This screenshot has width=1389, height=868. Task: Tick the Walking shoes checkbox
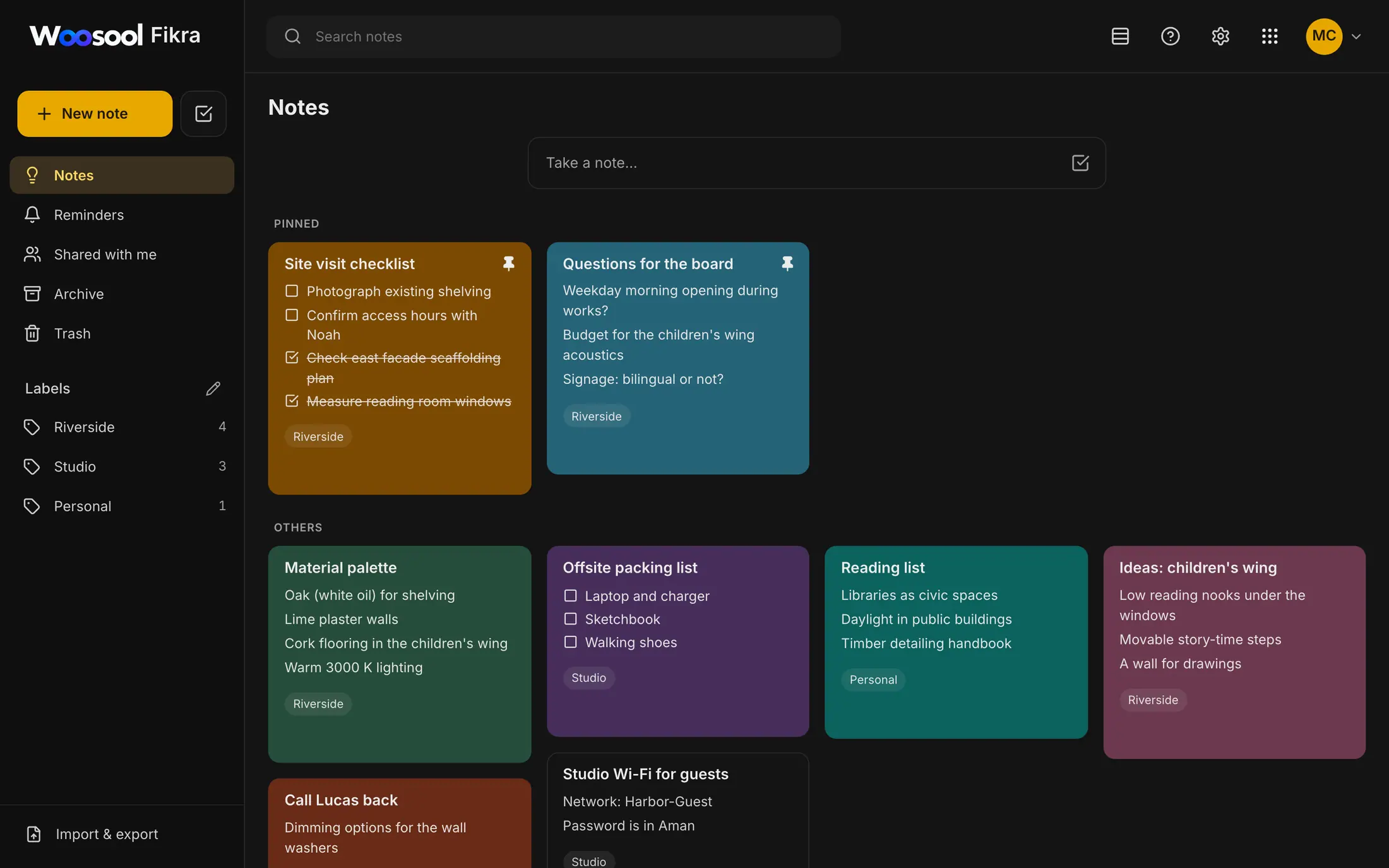pos(570,642)
